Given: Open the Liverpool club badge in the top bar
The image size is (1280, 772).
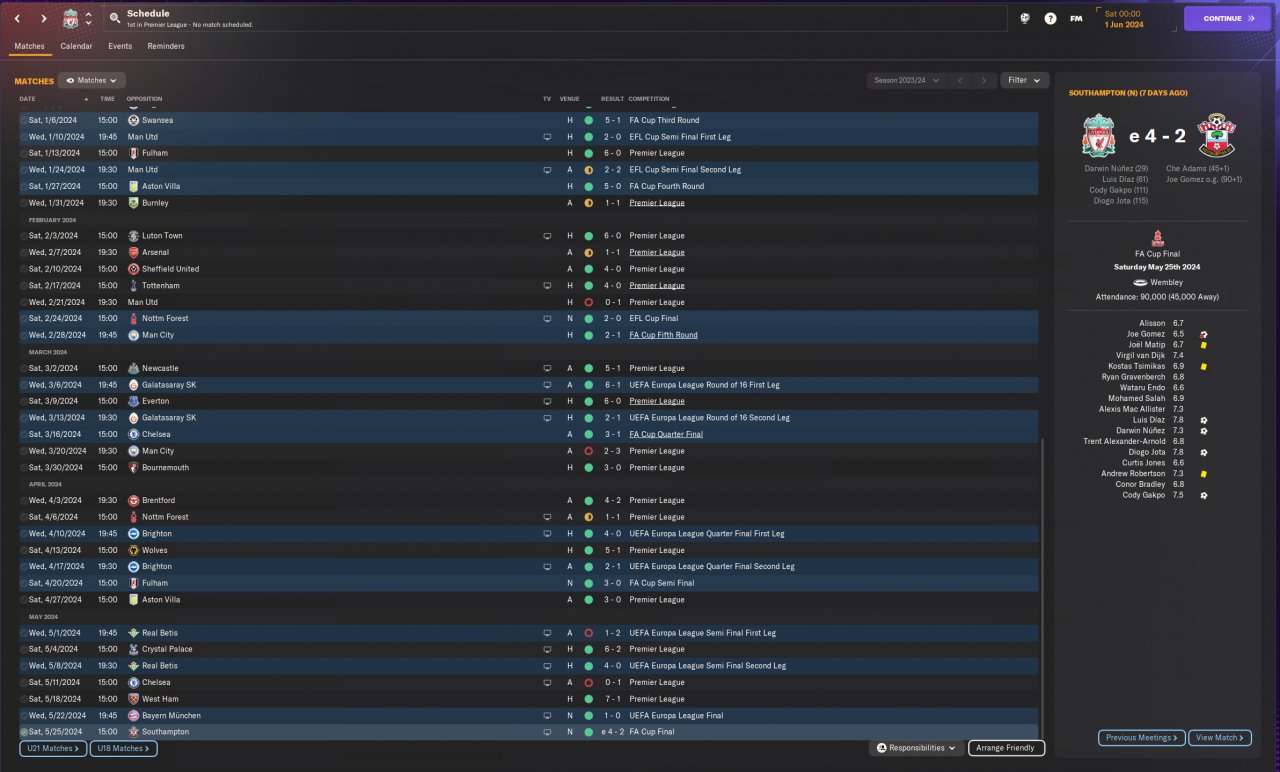Looking at the screenshot, I should point(70,19).
